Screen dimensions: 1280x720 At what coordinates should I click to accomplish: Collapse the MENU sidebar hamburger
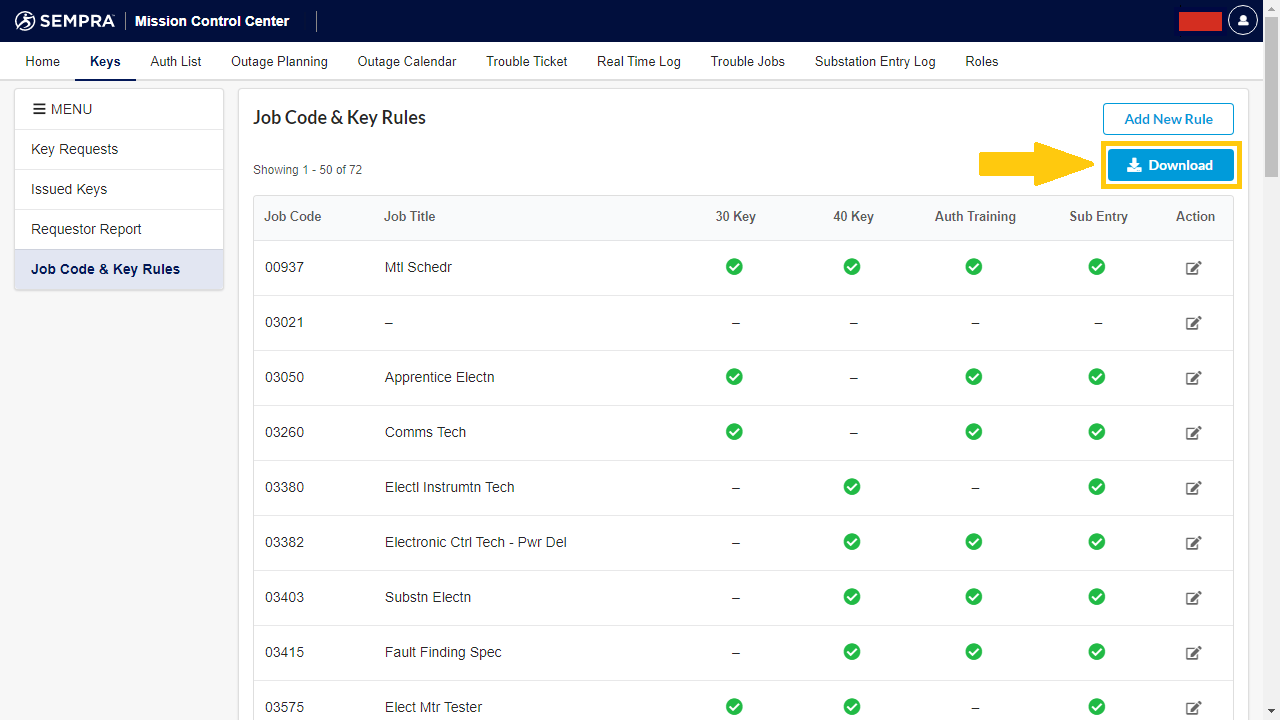(x=40, y=109)
